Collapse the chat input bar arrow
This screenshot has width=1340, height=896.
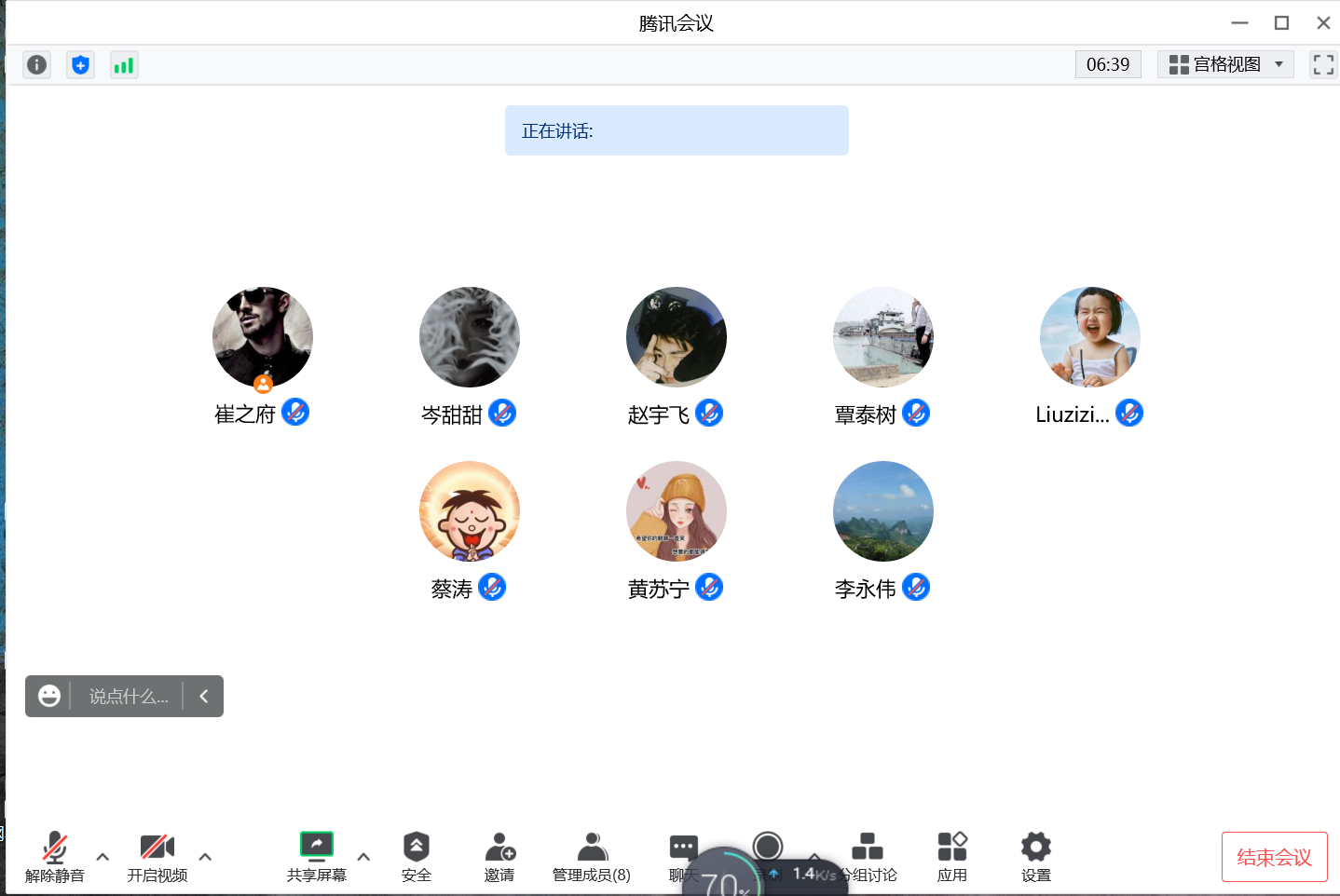(x=203, y=696)
